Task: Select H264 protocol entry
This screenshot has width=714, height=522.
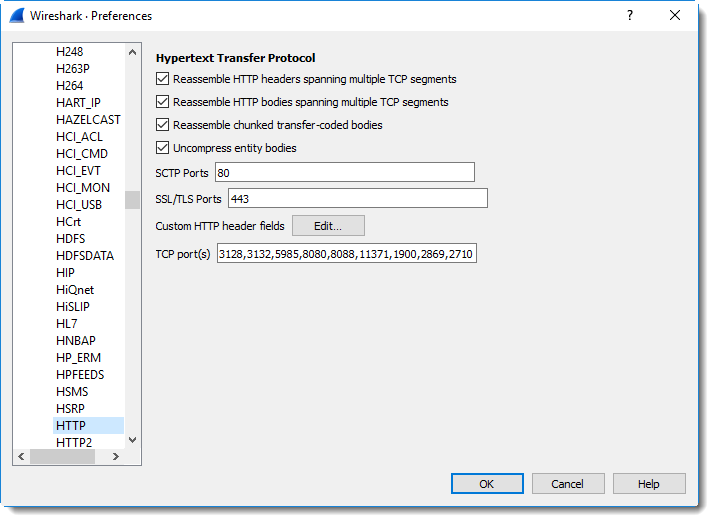Action: [70, 86]
